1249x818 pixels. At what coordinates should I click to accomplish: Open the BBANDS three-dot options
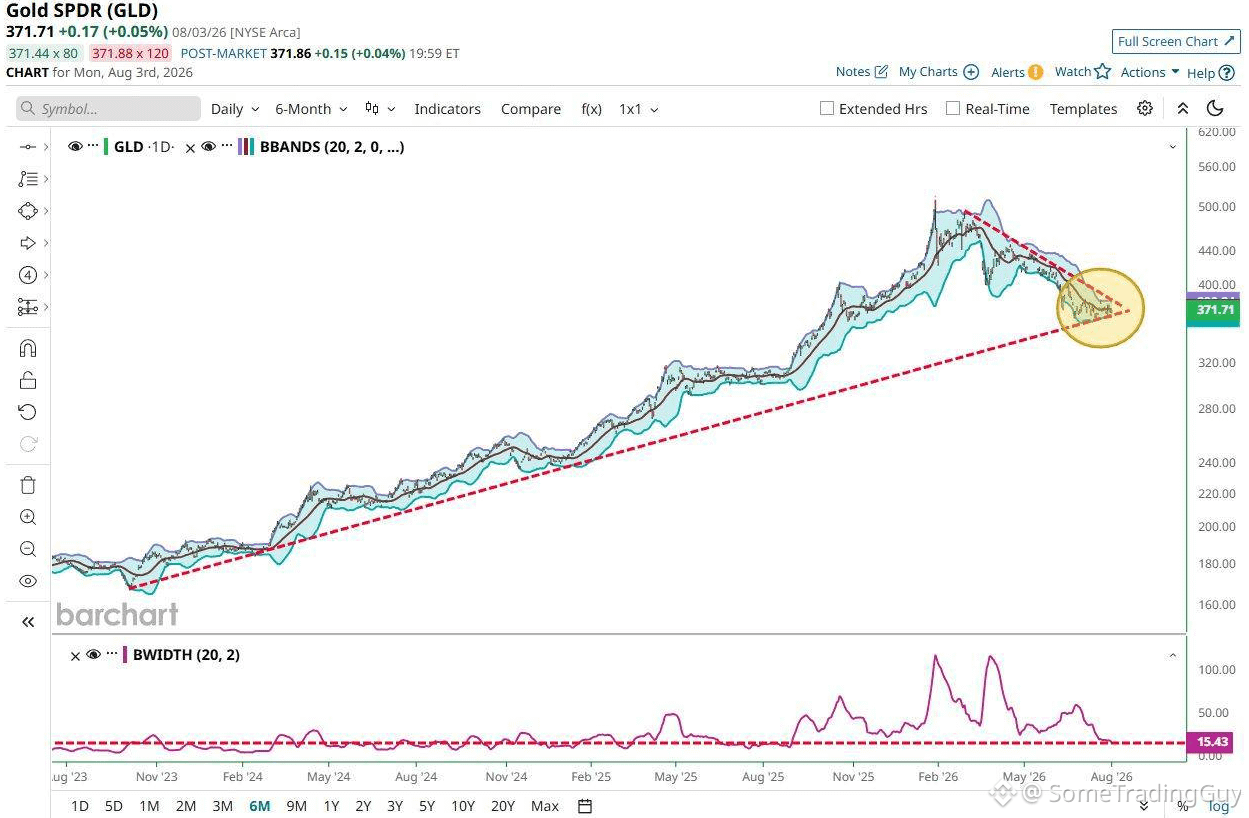pos(225,146)
